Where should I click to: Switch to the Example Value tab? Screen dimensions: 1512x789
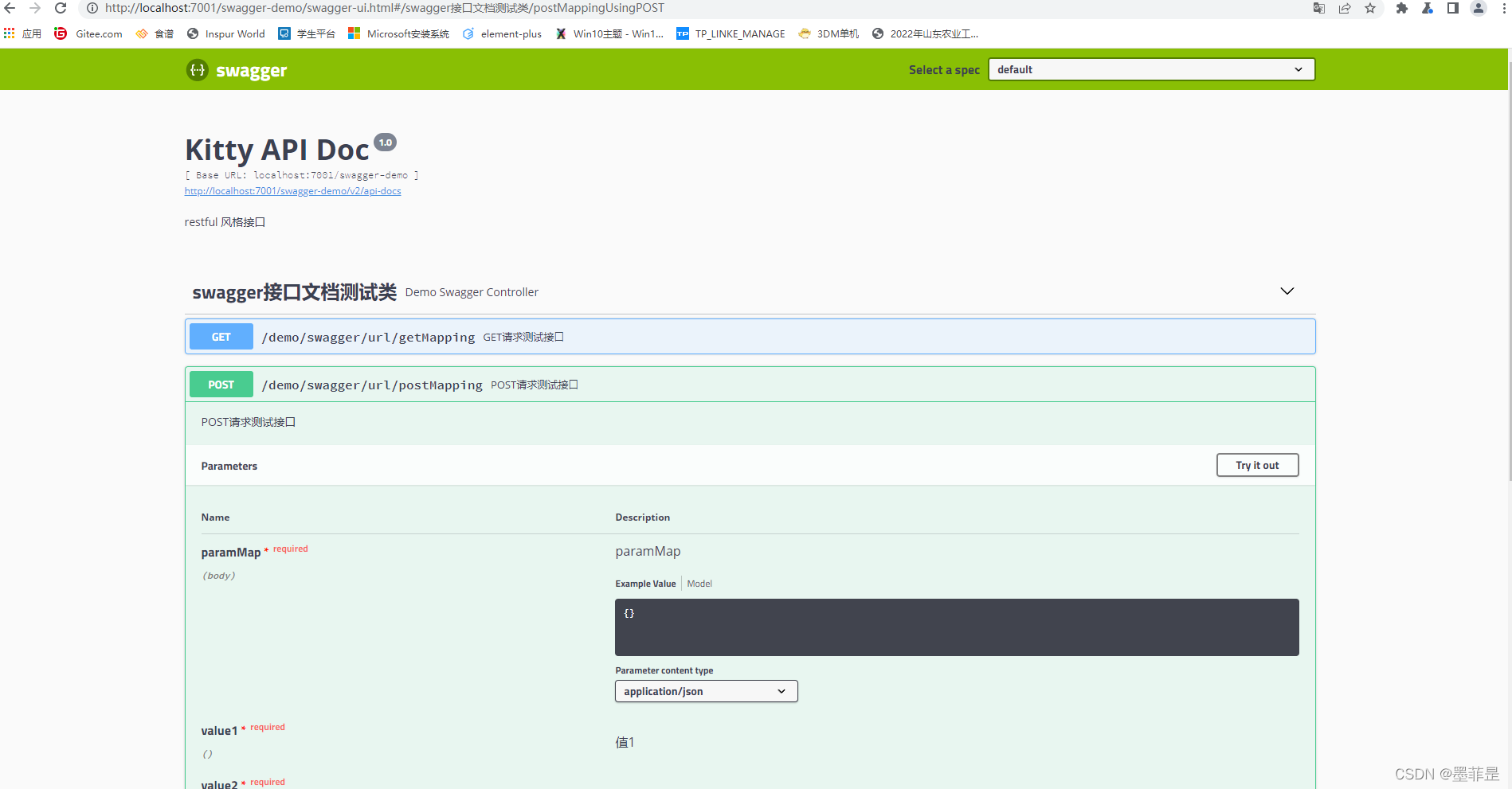coord(645,584)
